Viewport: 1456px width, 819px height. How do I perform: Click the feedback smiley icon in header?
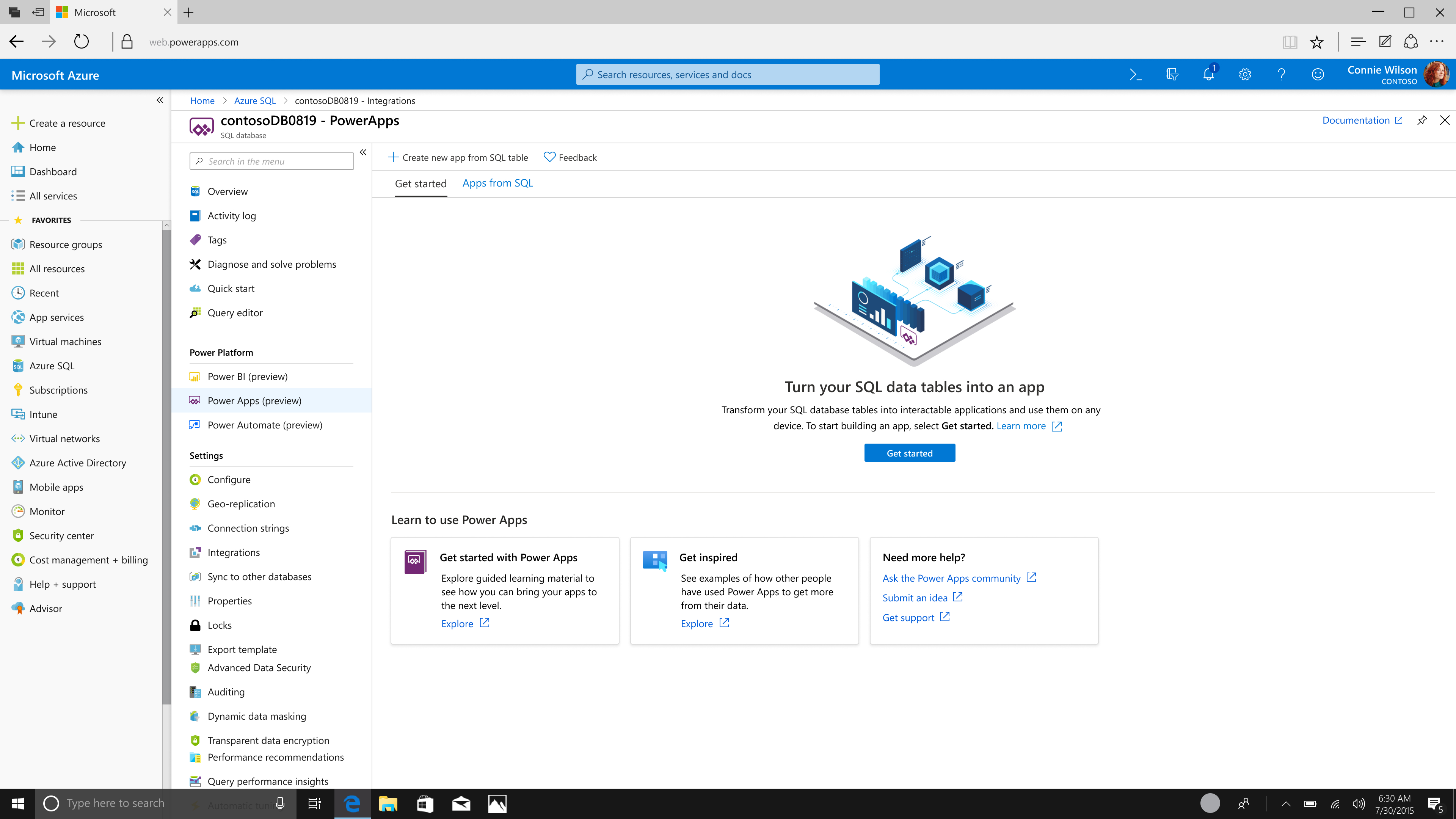coord(1318,75)
